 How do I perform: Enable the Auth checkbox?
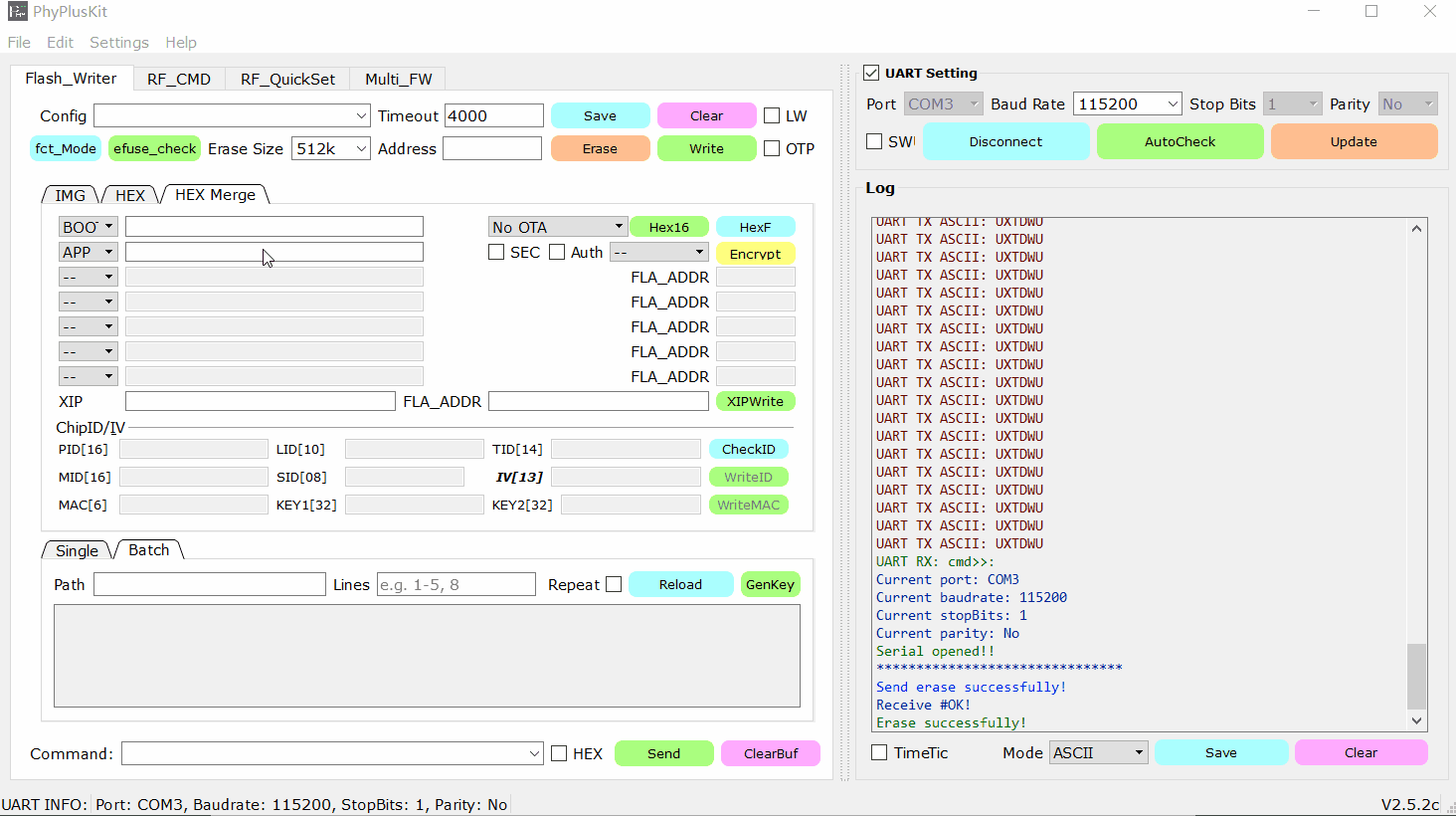[x=557, y=252]
